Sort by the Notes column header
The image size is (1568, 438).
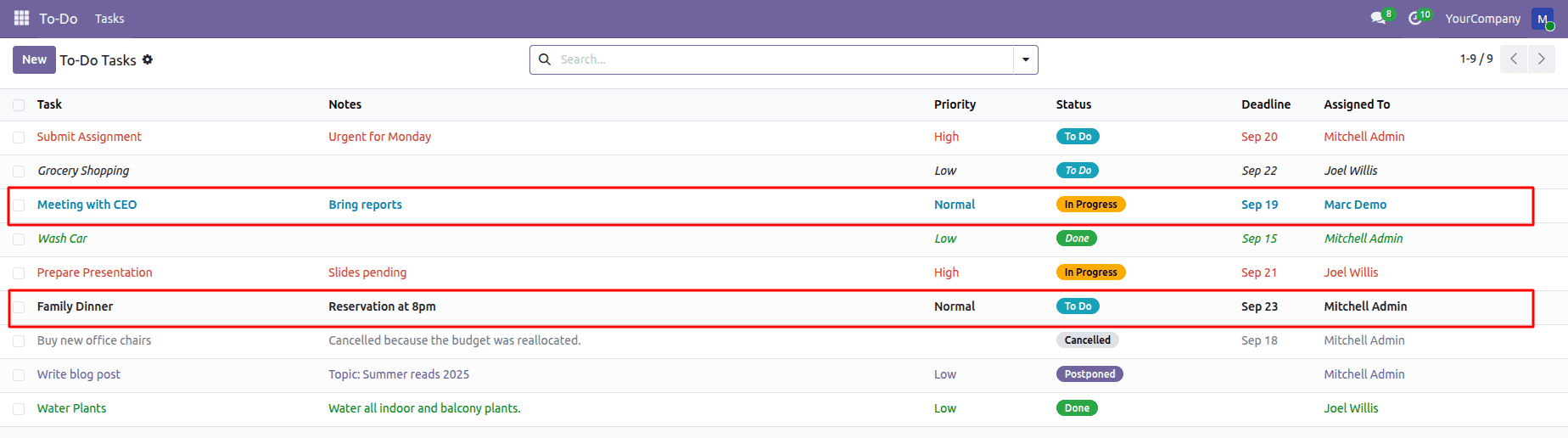pos(345,104)
